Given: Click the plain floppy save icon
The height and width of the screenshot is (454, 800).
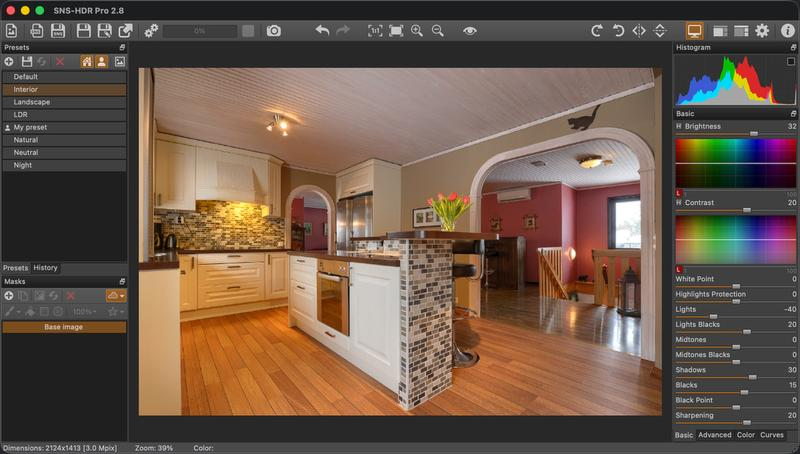Looking at the screenshot, I should click(83, 31).
